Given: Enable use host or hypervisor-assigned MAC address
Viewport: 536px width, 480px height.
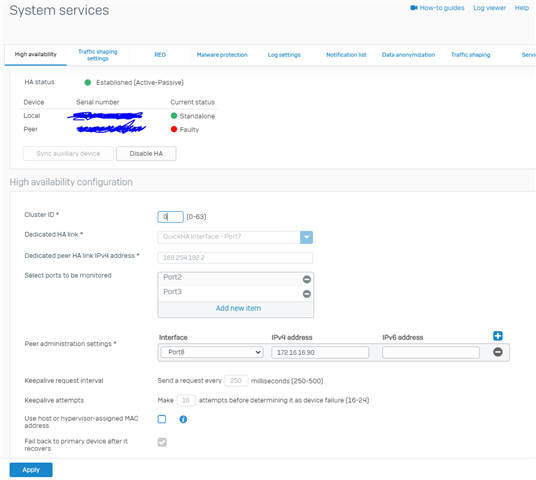Looking at the screenshot, I should [162, 419].
